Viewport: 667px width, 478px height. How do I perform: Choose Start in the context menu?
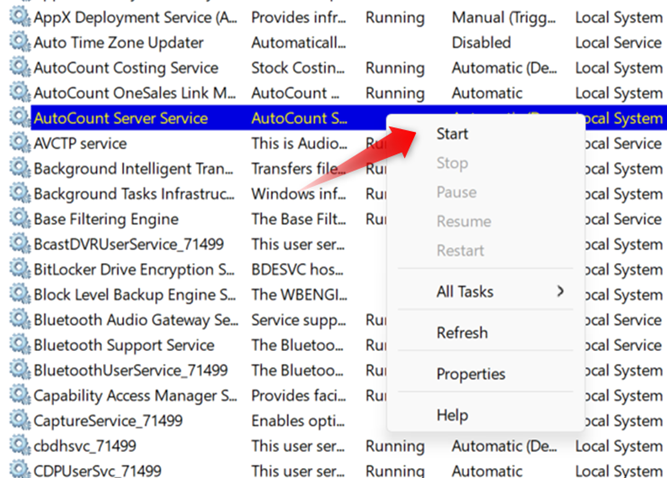point(452,134)
